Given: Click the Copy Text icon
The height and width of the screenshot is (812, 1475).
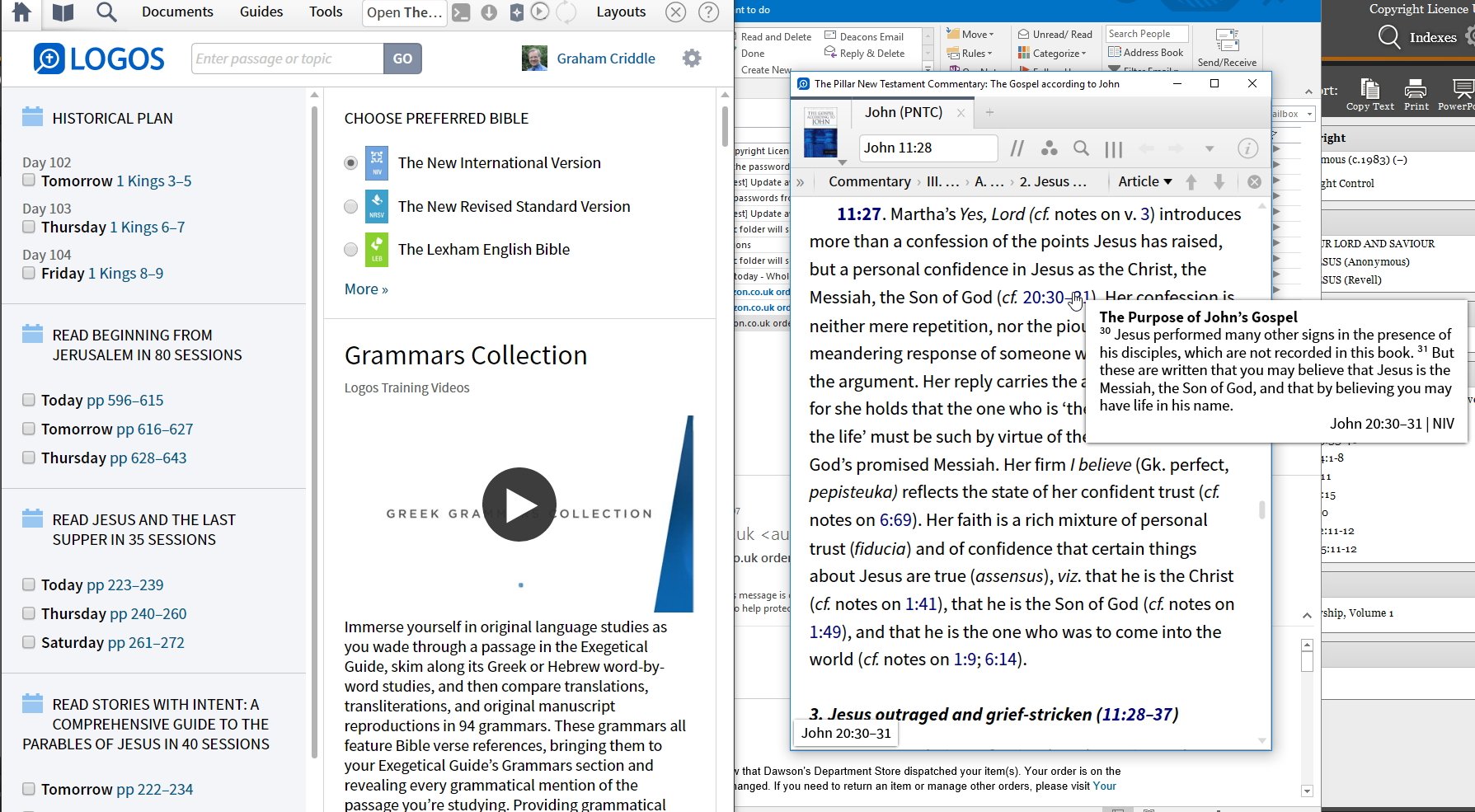Looking at the screenshot, I should 1370,95.
